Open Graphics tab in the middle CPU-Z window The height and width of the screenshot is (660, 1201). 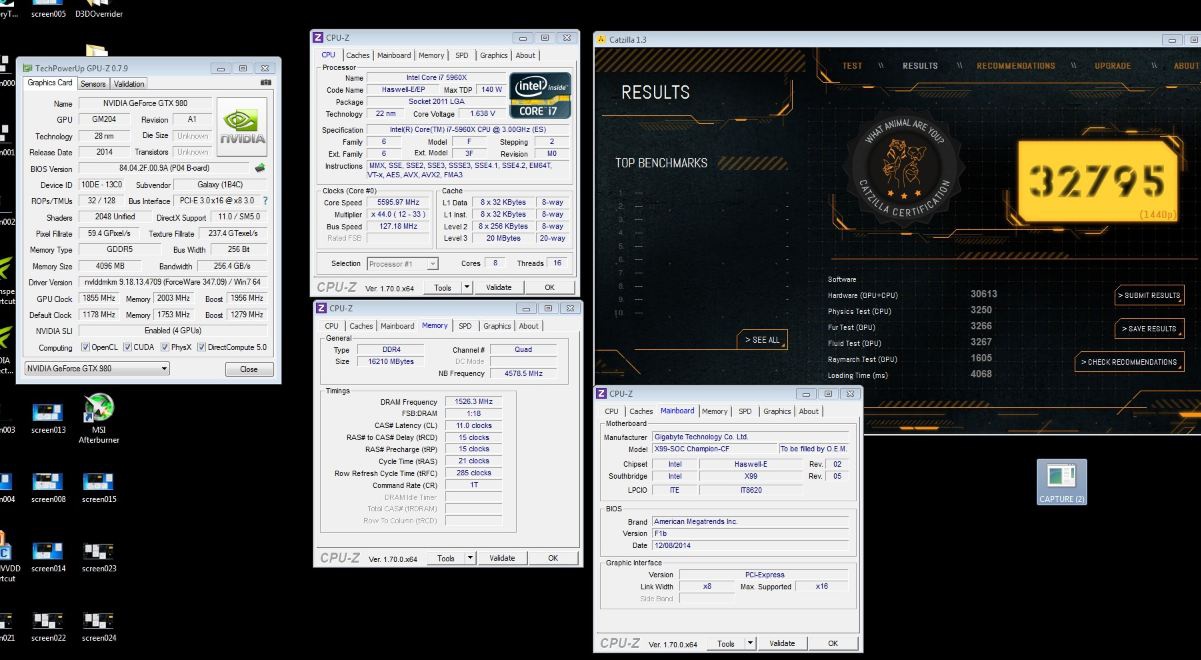(497, 326)
